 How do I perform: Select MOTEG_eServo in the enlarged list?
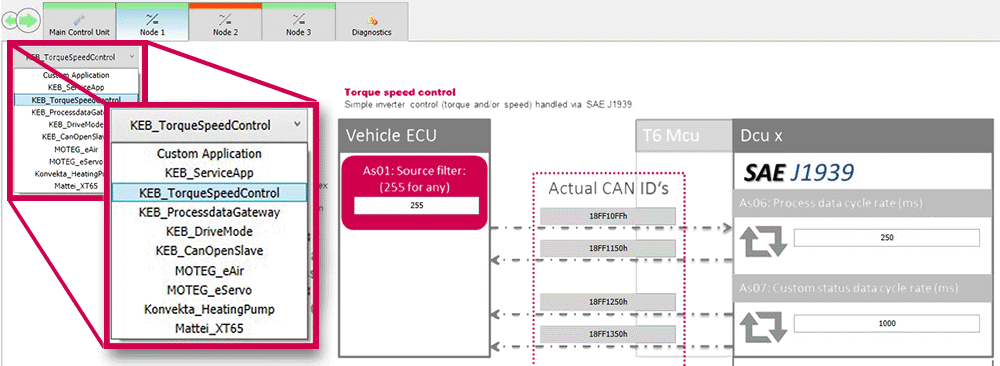click(209, 290)
